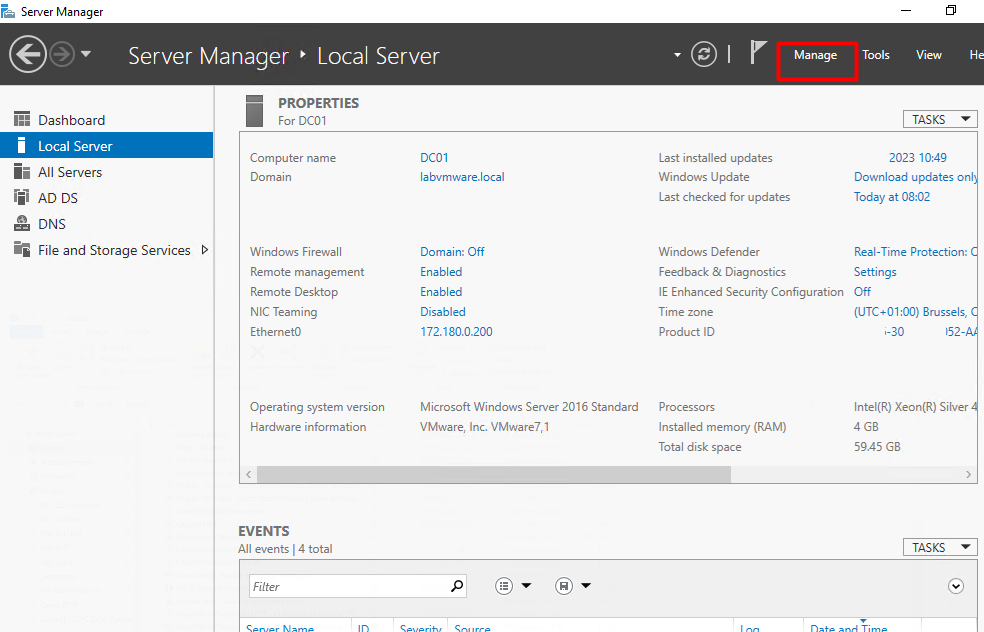Click IE Enhanced Security Configuration Off link

[x=862, y=292]
